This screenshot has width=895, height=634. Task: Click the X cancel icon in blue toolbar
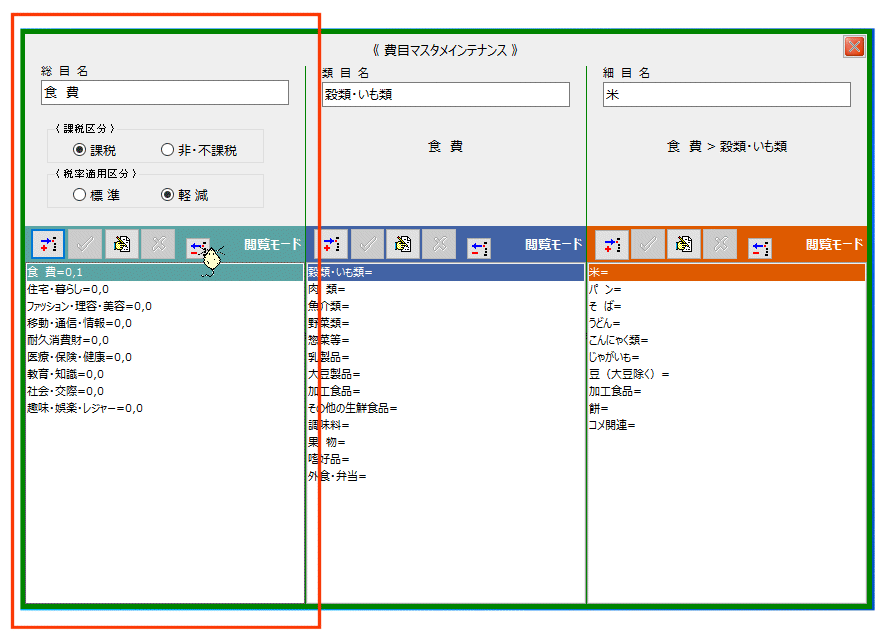point(440,244)
